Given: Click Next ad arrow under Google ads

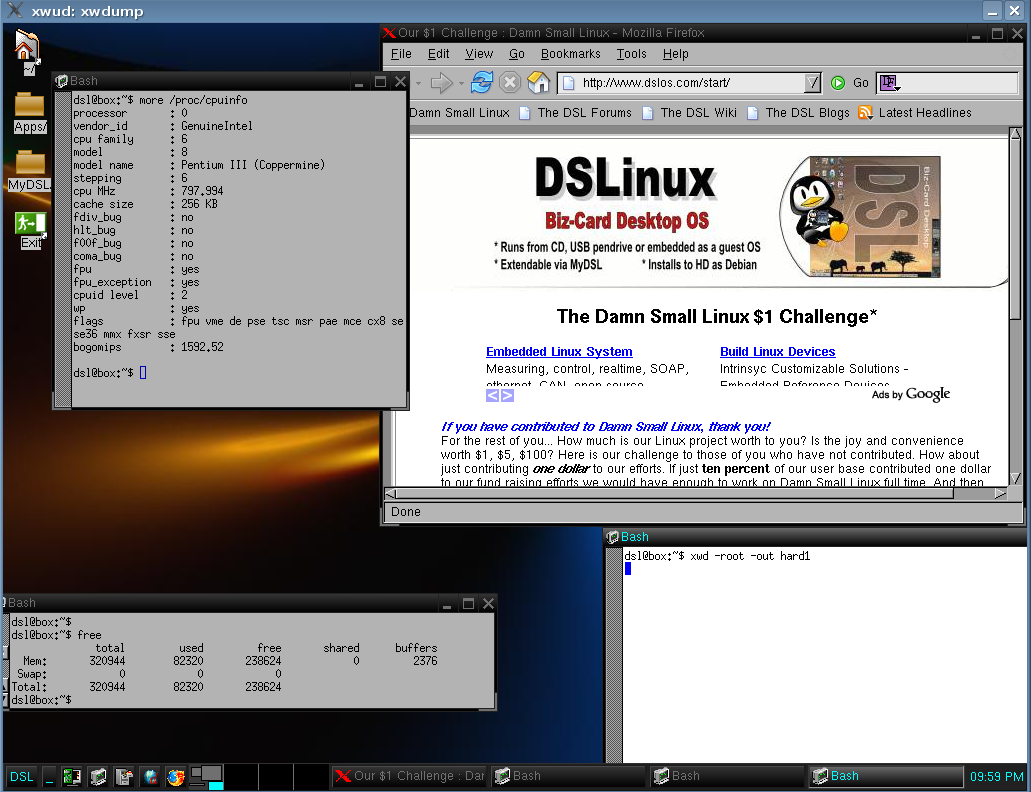Looking at the screenshot, I should [x=507, y=395].
